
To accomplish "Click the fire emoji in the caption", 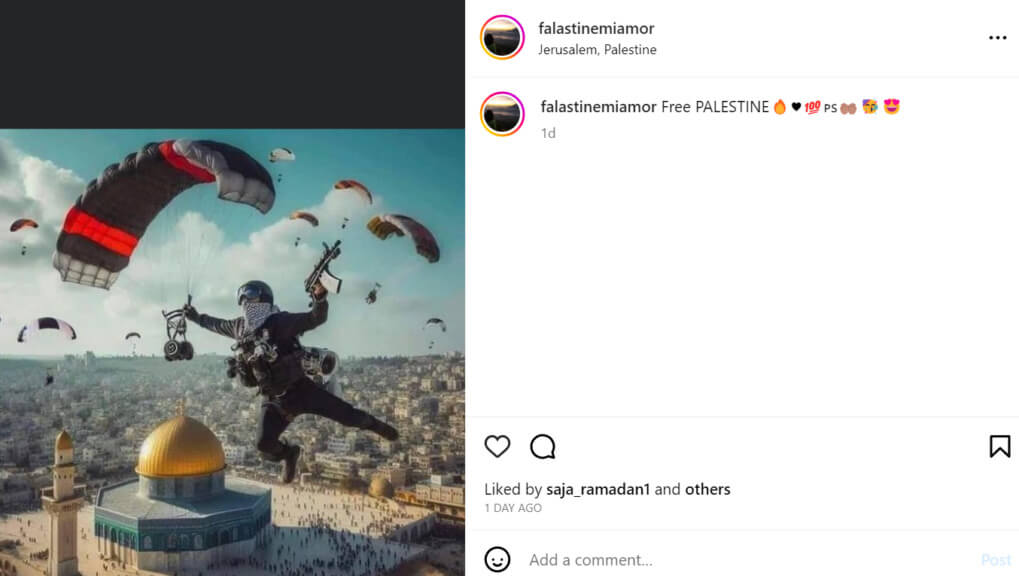I will click(780, 107).
